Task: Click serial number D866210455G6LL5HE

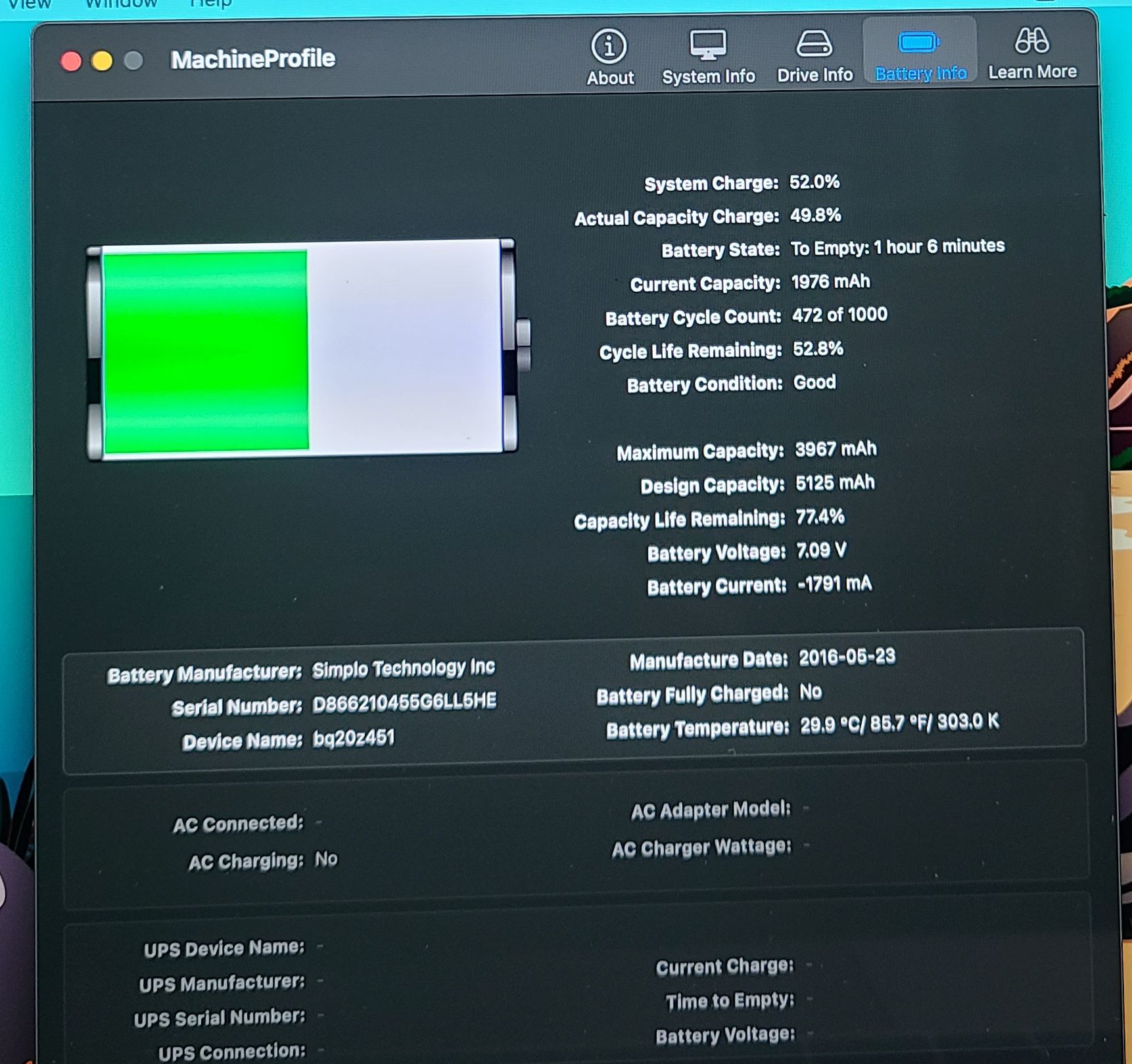Action: [404, 702]
